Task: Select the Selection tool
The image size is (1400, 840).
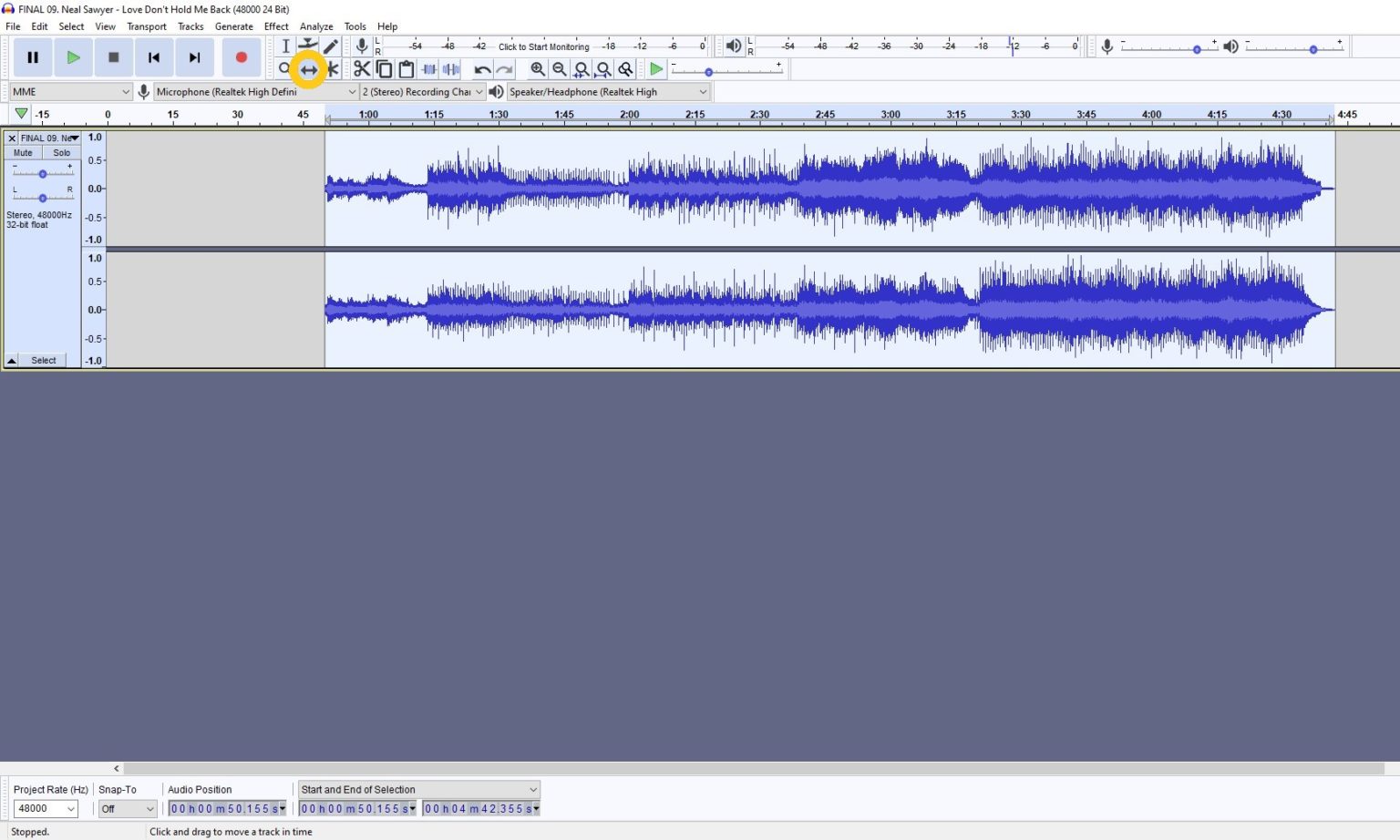Action: pyautogui.click(x=285, y=46)
